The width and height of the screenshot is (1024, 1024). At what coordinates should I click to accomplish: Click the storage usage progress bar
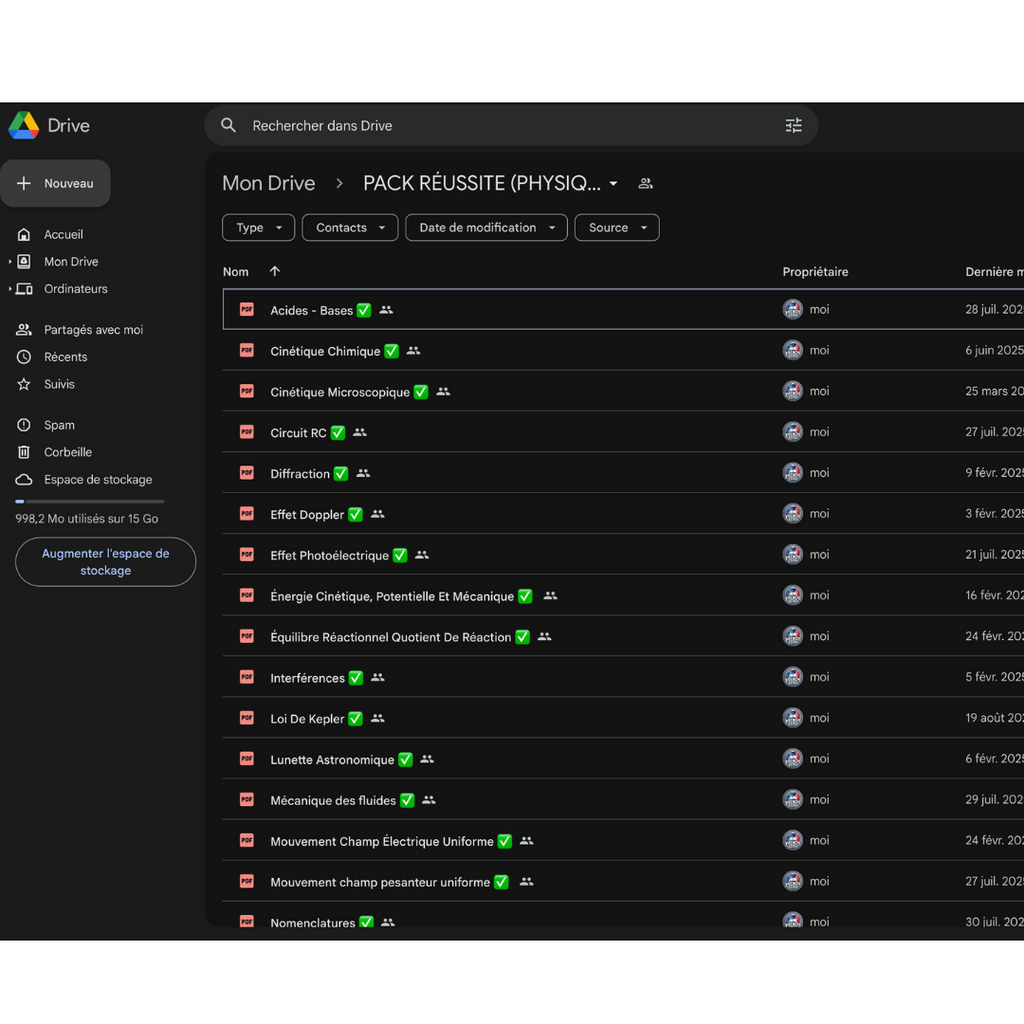(x=89, y=501)
